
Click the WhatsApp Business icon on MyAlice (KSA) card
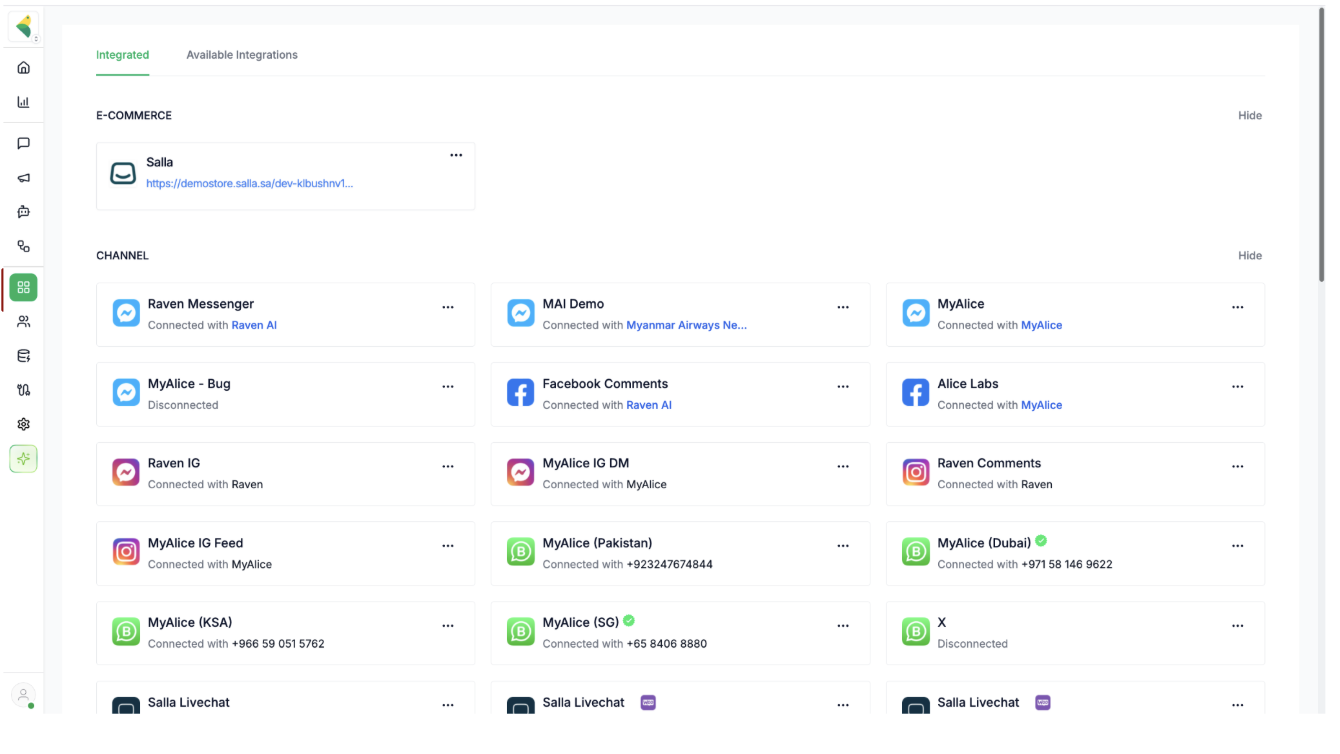tap(126, 632)
